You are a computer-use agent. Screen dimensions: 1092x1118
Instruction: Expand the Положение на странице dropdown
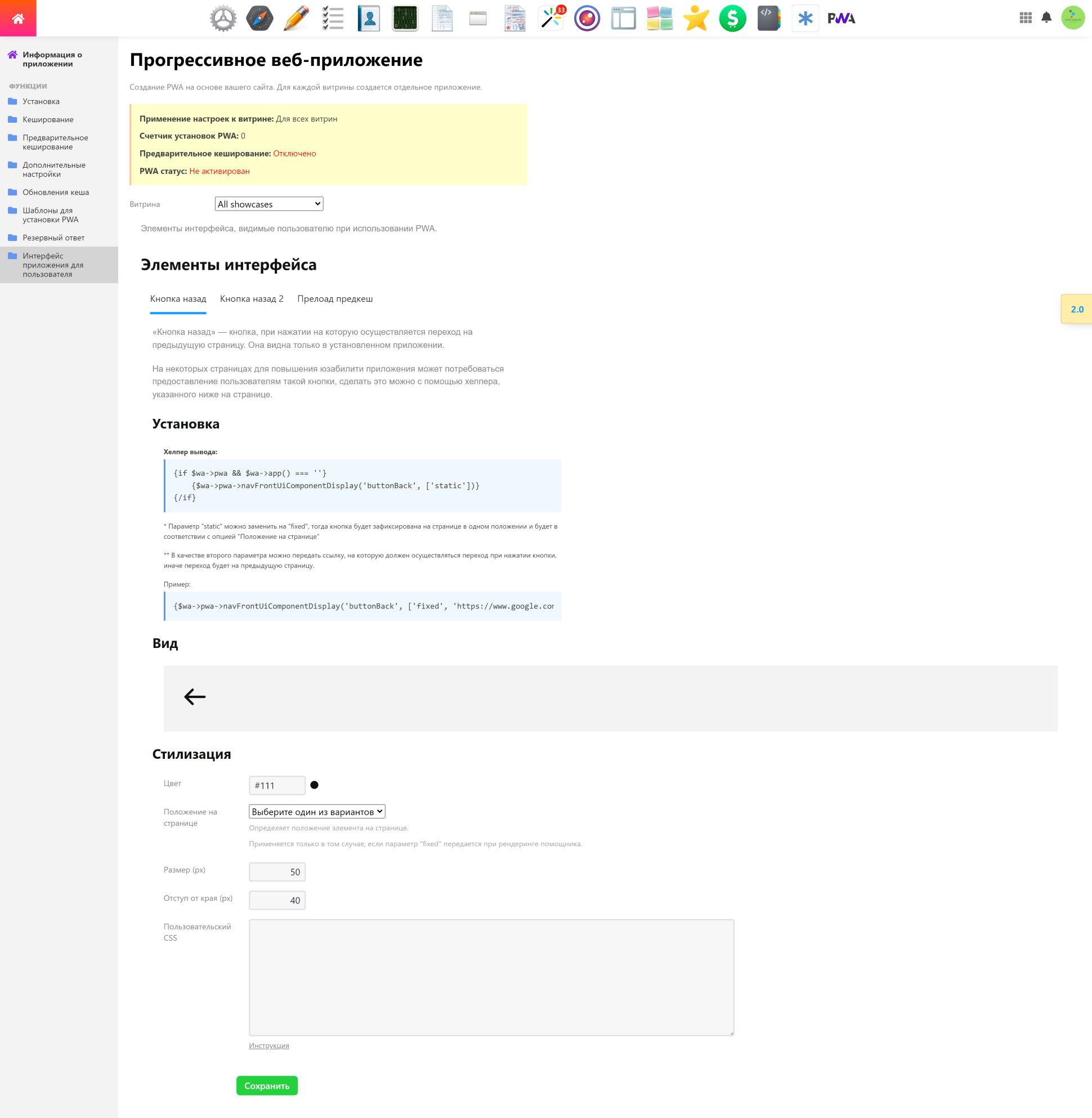click(317, 811)
